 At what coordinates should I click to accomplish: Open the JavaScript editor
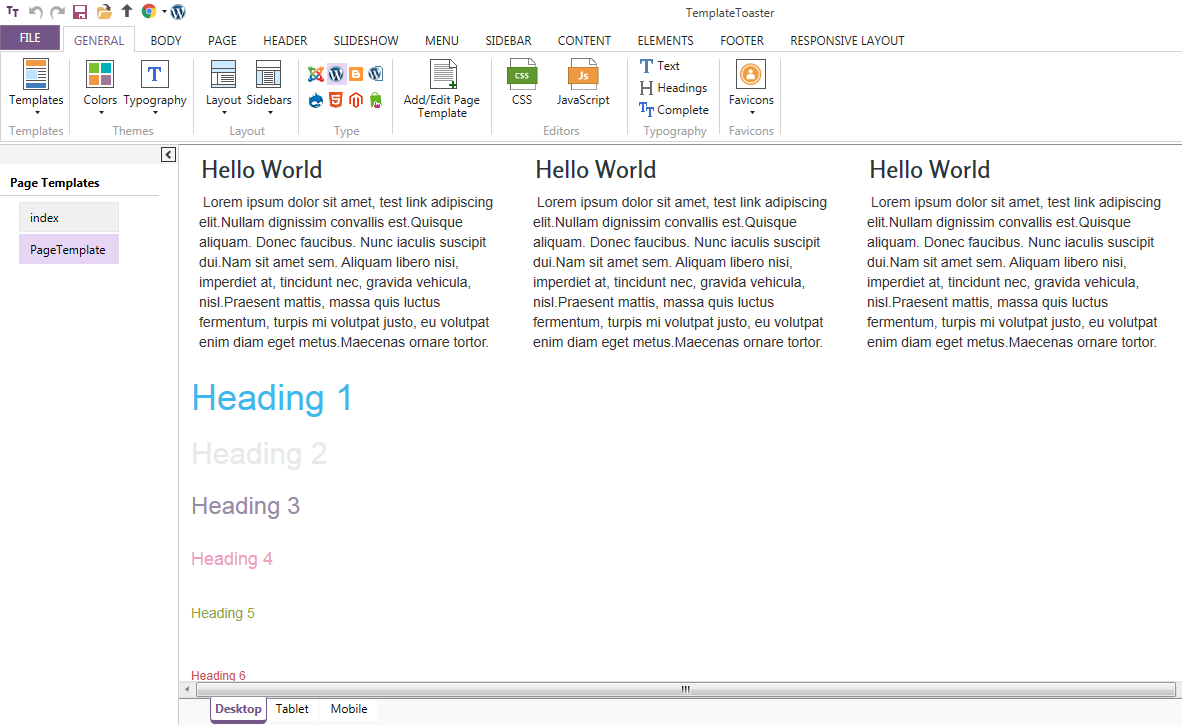coord(583,83)
